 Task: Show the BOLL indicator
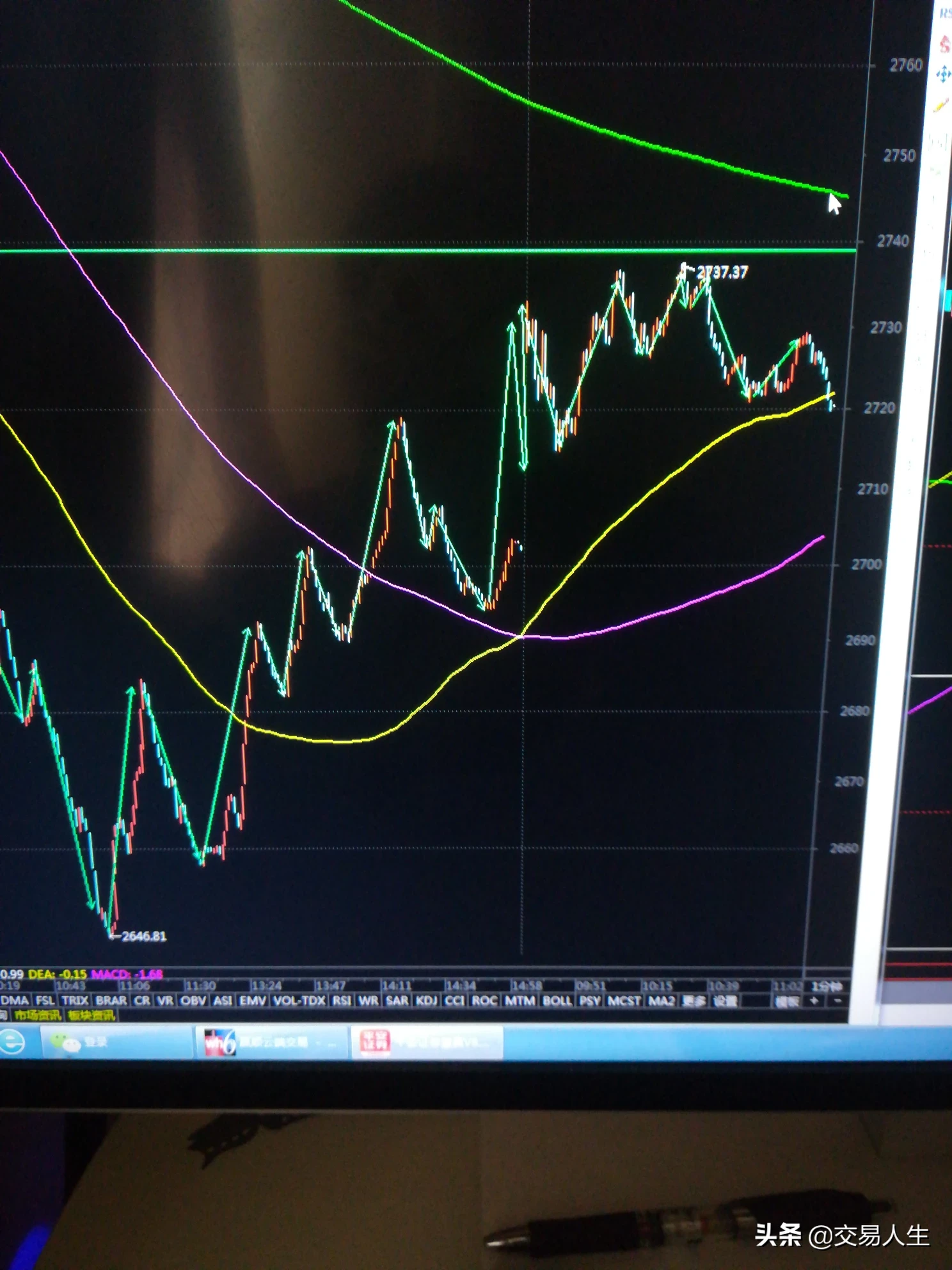point(557,1001)
